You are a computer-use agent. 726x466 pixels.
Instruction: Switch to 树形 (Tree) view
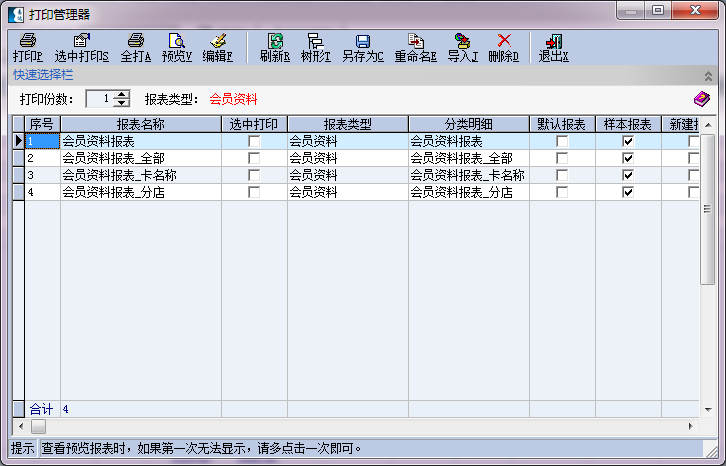tap(316, 47)
